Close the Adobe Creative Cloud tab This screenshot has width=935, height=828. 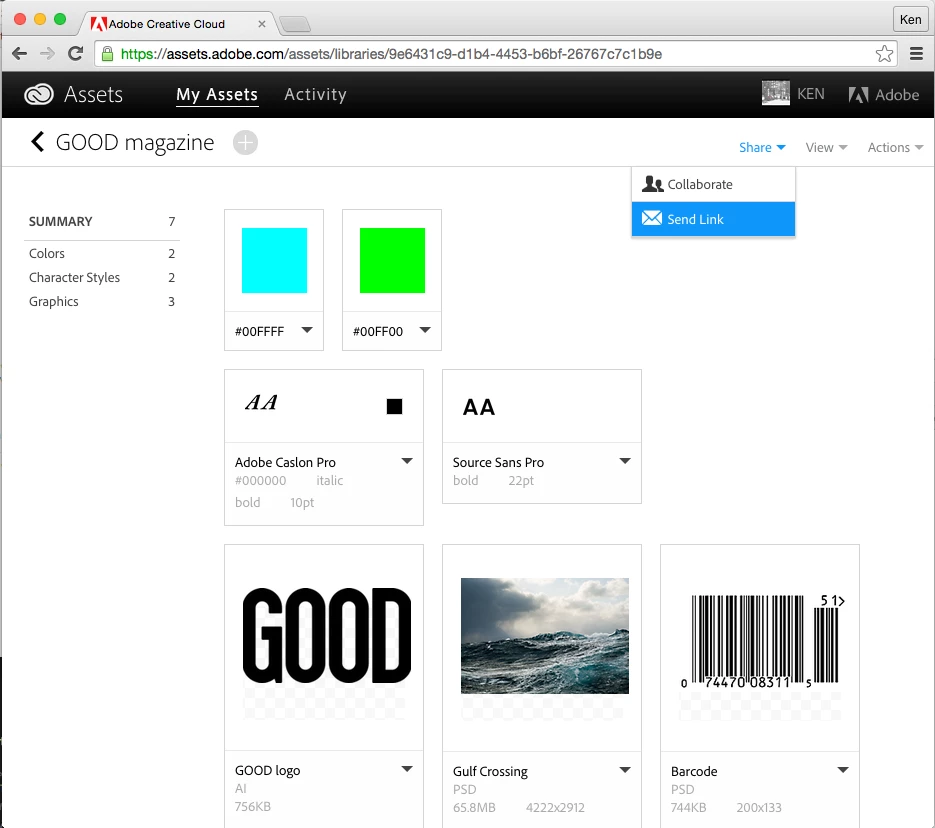point(262,24)
